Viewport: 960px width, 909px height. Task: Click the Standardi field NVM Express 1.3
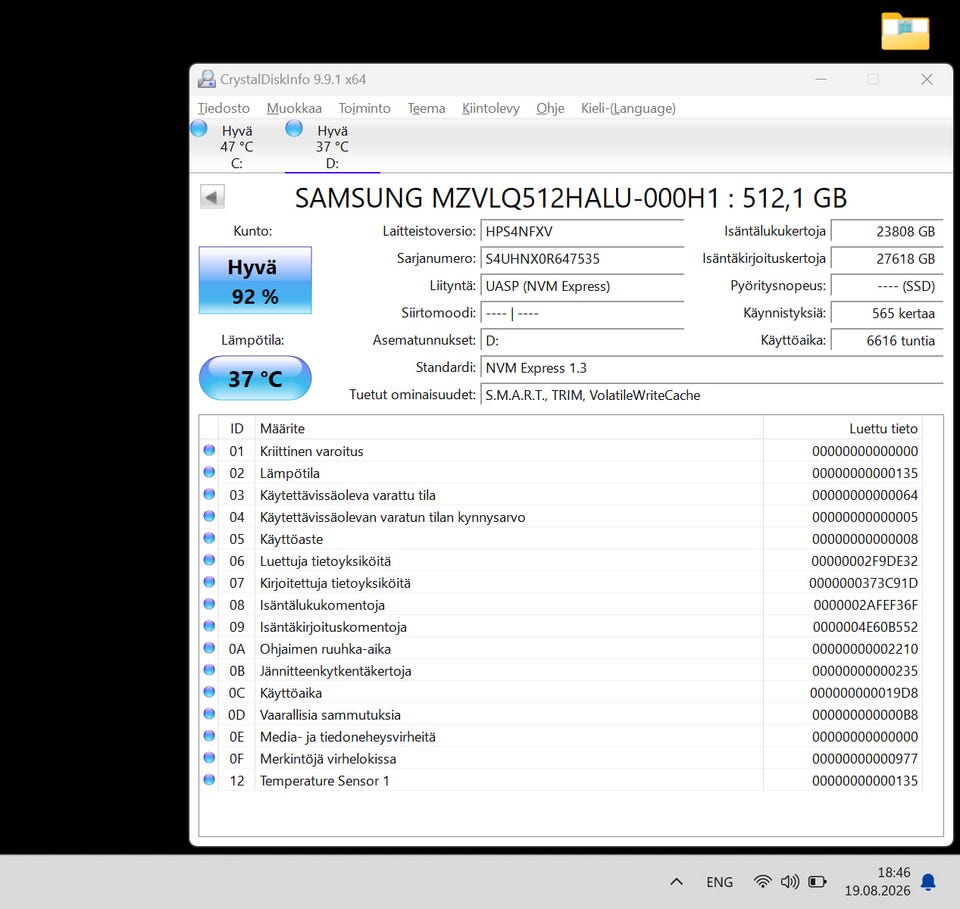click(x=712, y=368)
